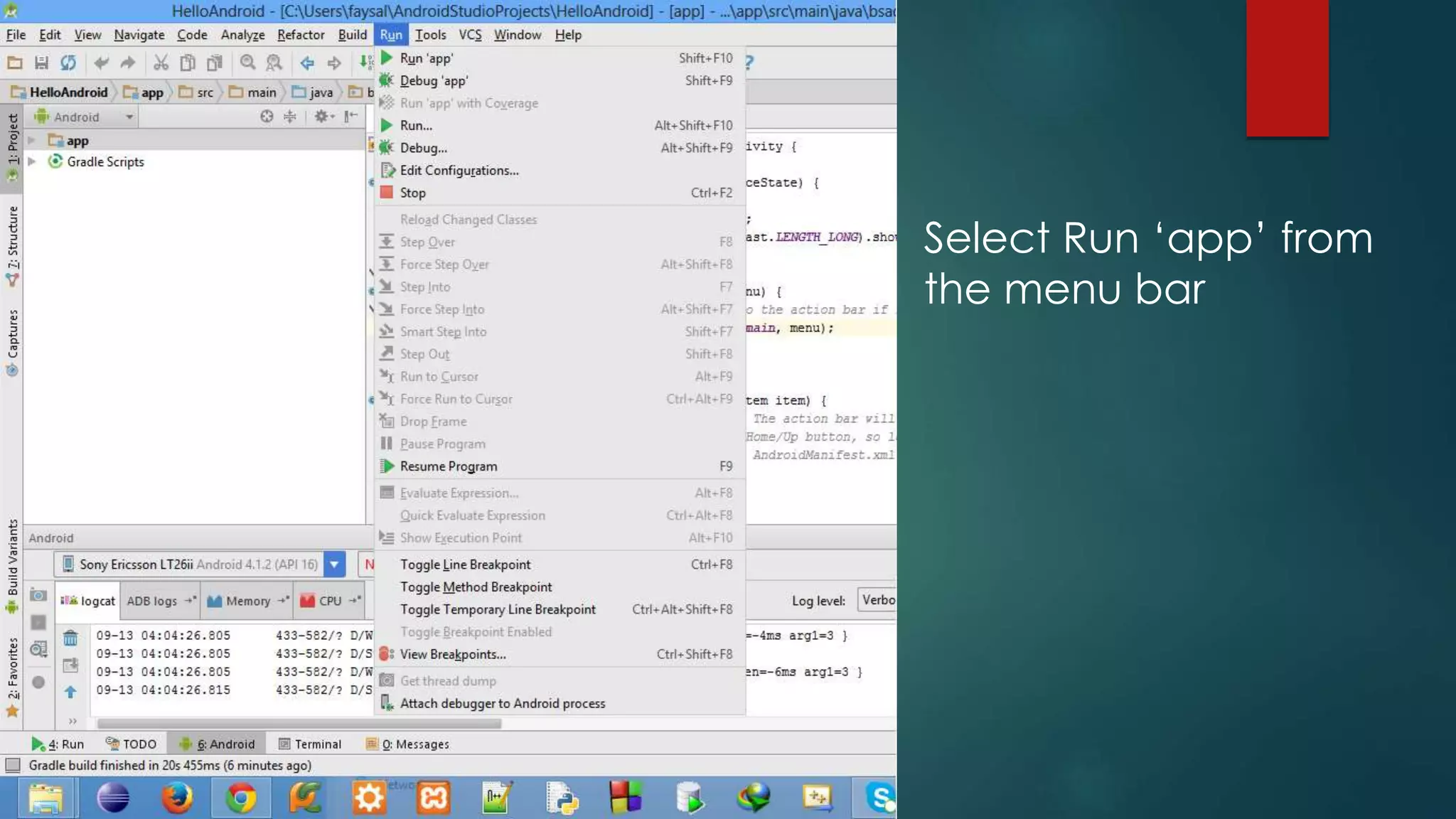Click the Hide Project panel icon
The height and width of the screenshot is (819, 1456).
click(x=351, y=117)
